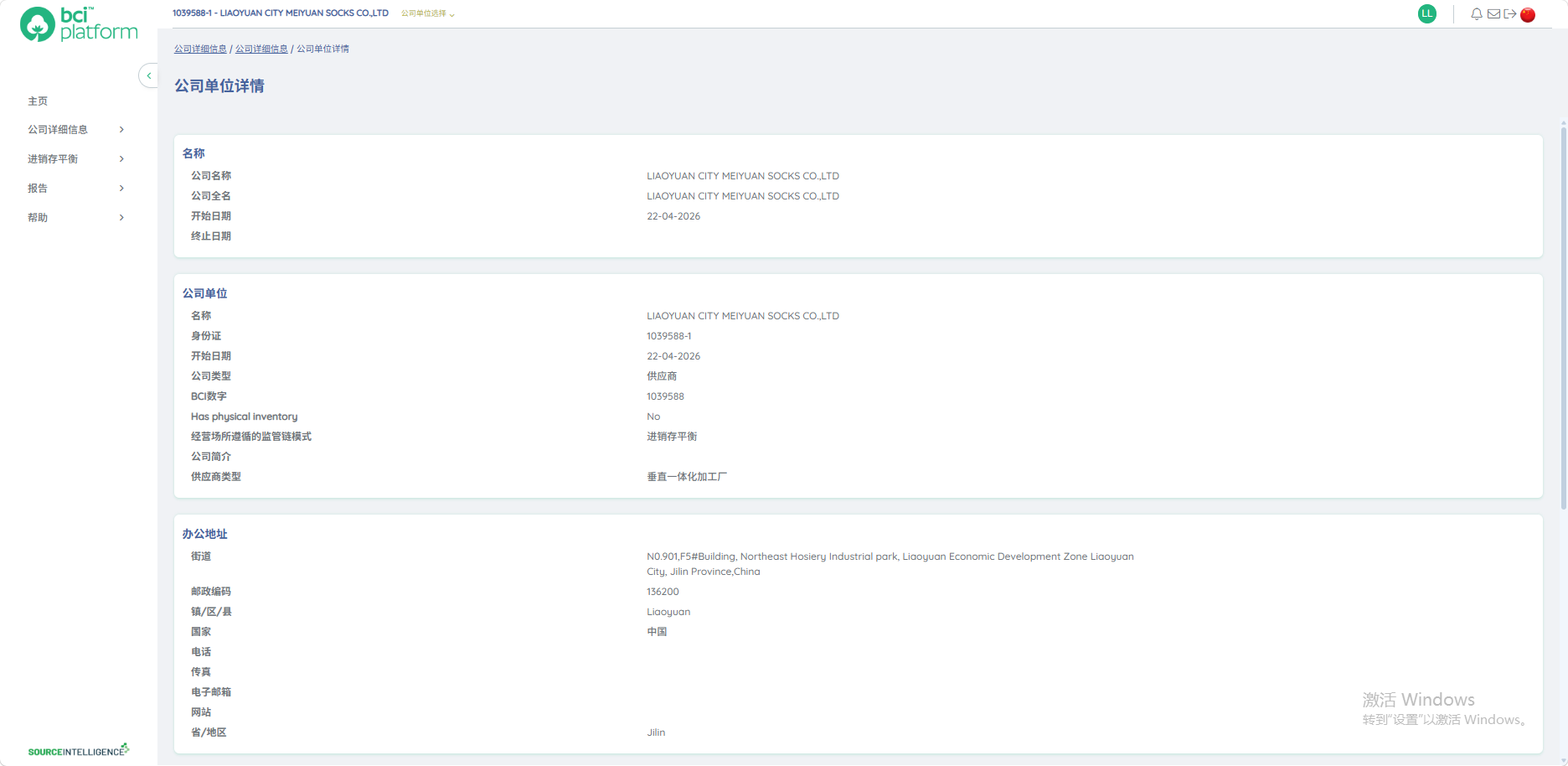Open the notifications bell
Image resolution: width=1568 pixels, height=766 pixels.
(1477, 14)
